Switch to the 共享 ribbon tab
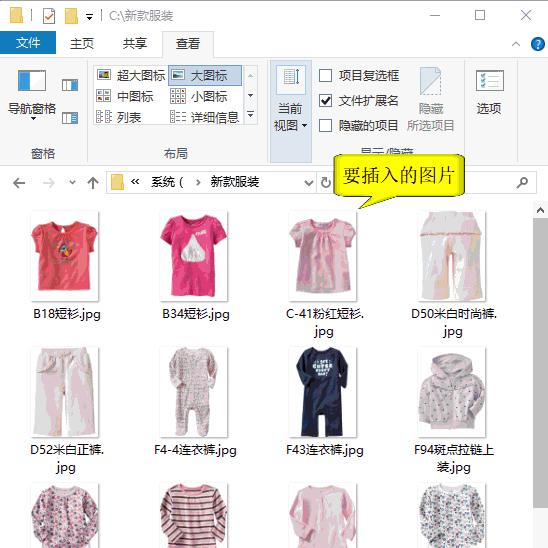 coord(135,43)
